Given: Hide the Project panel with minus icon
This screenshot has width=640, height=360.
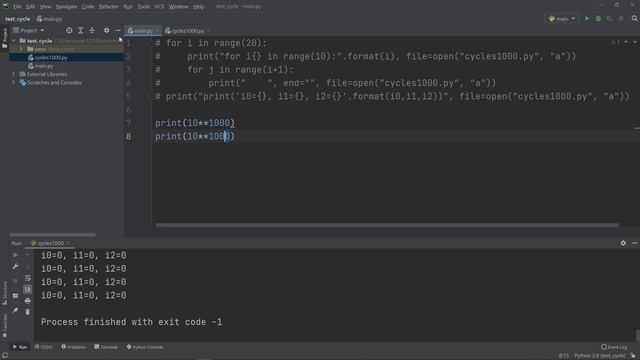Looking at the screenshot, I should click(x=118, y=31).
